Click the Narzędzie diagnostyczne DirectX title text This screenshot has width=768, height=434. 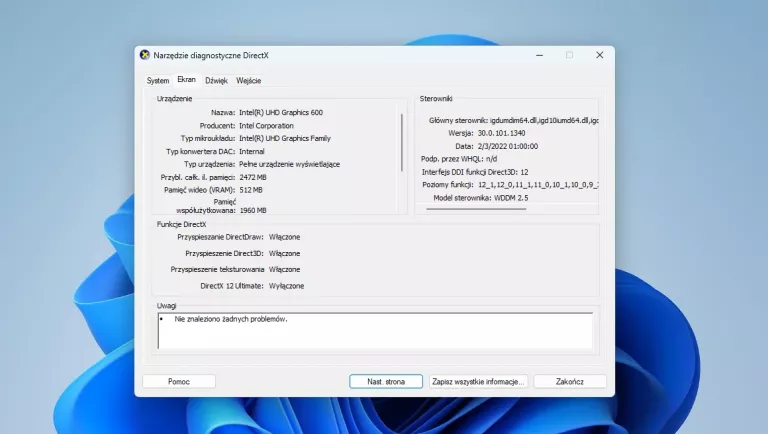click(x=211, y=55)
